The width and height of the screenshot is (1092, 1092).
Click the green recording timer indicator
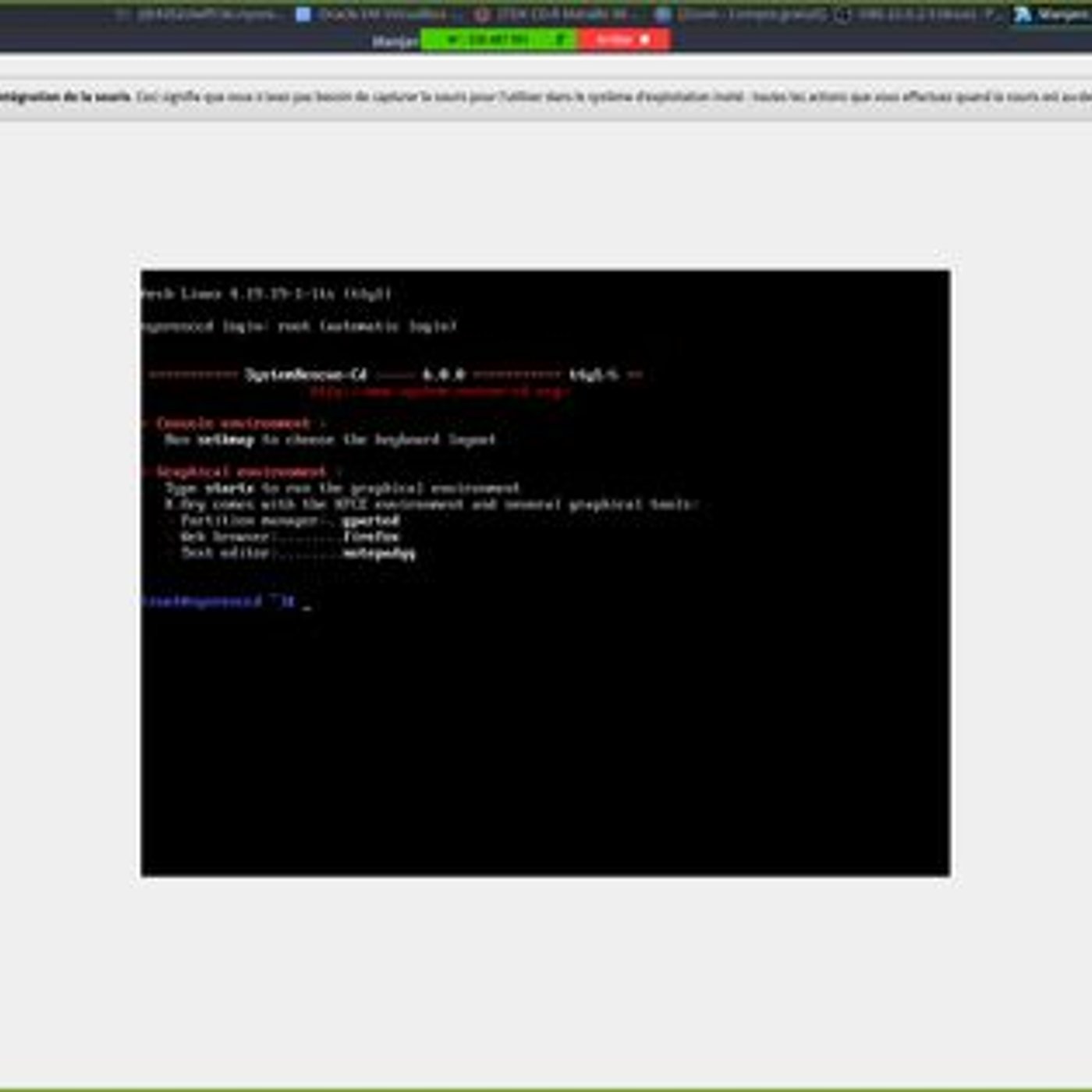(499, 40)
